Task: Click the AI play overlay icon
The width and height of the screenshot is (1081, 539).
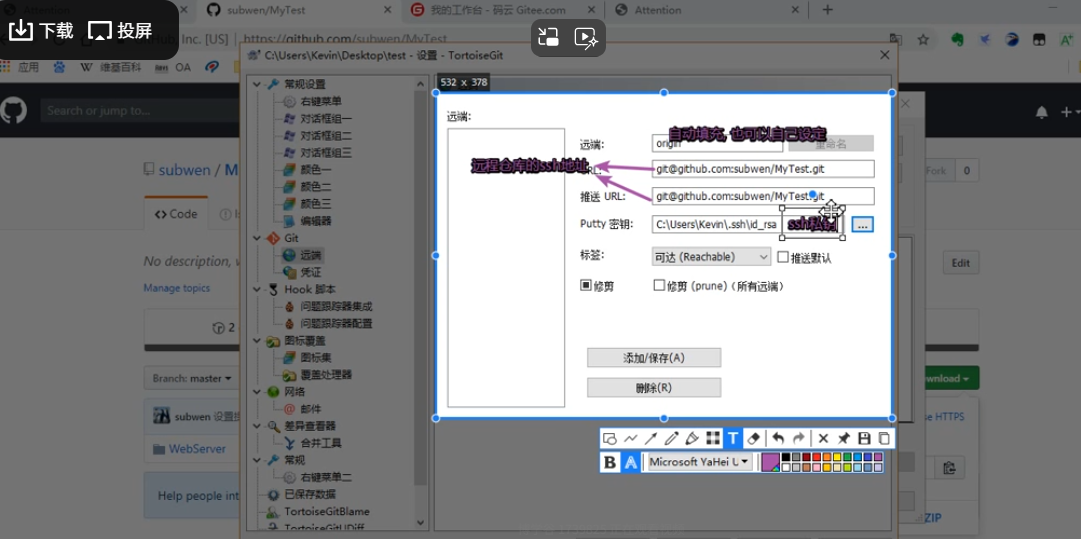Action: (x=585, y=37)
